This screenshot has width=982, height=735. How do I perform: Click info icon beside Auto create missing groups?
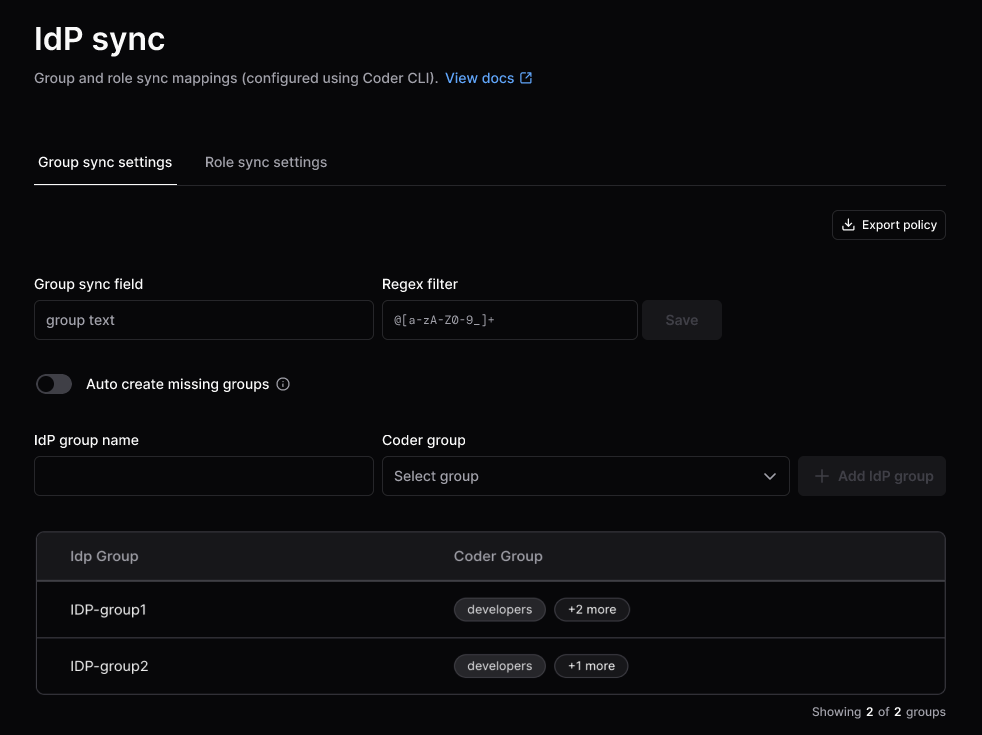283,384
